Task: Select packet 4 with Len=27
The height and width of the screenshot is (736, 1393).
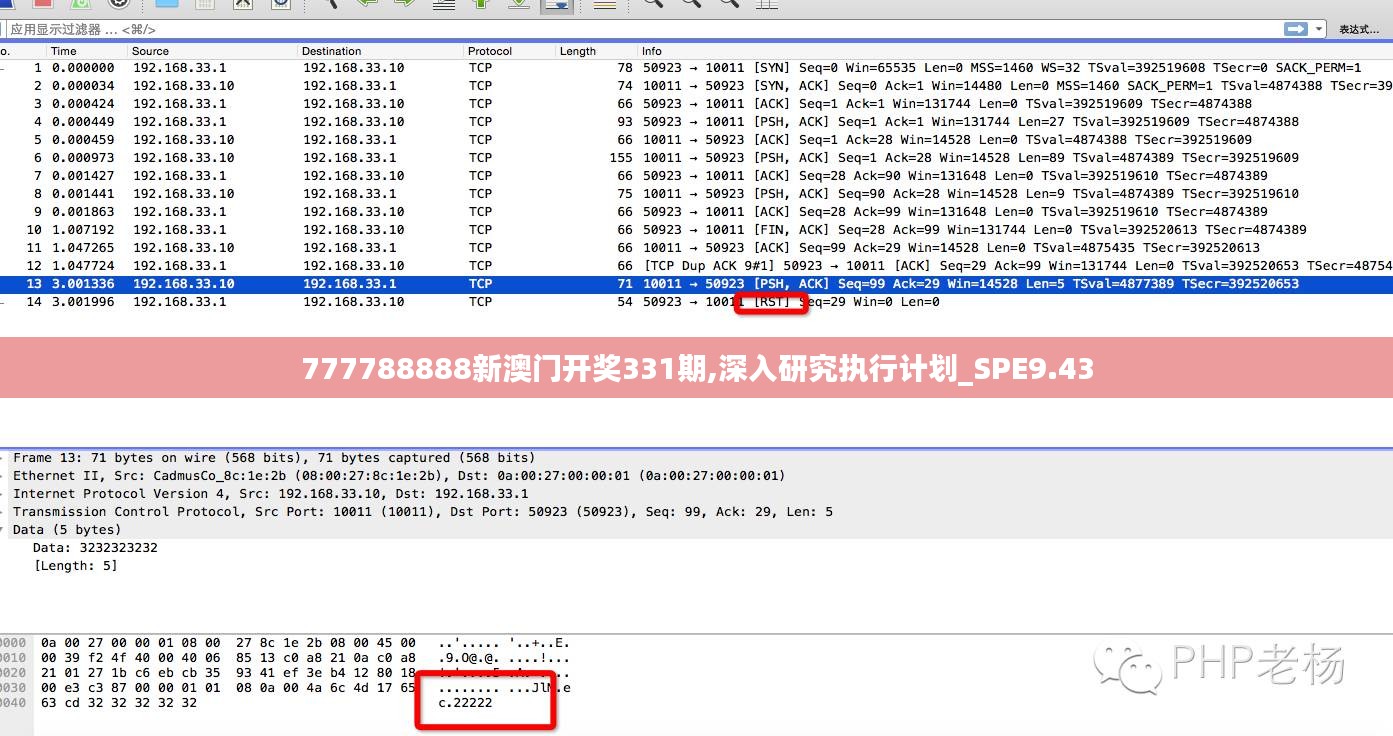Action: (x=696, y=122)
